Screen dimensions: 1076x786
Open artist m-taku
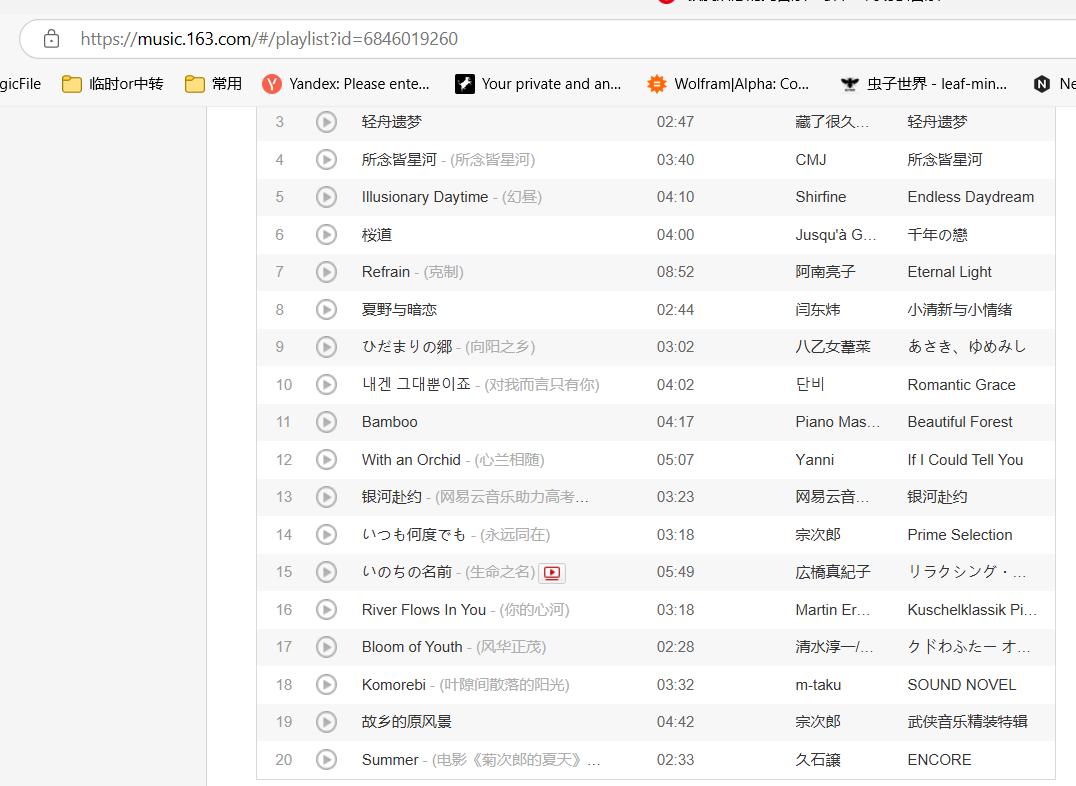click(818, 684)
